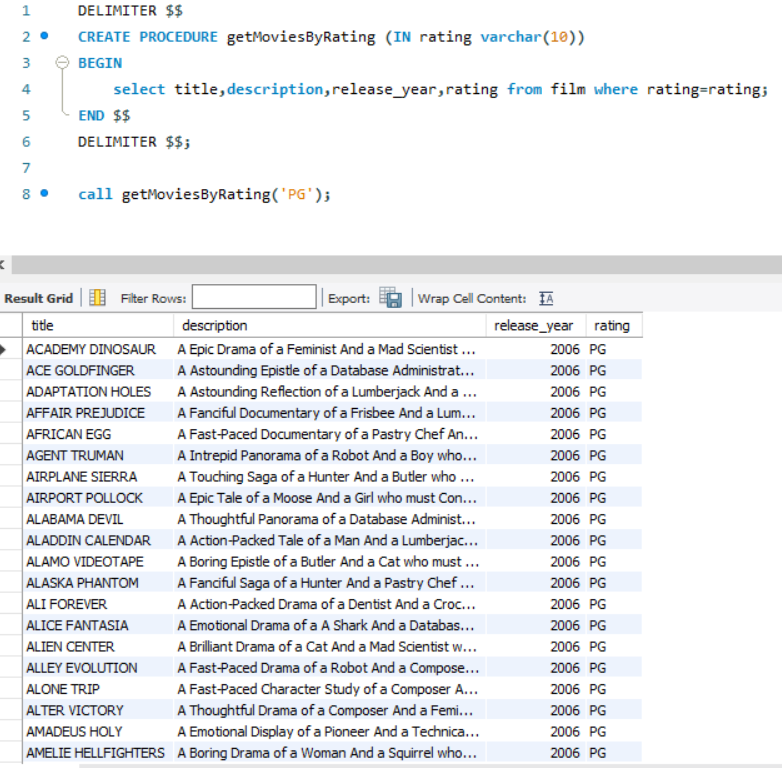
Task: Click the 'A Boring Epistle of a Butler' cell
Action: (x=330, y=562)
